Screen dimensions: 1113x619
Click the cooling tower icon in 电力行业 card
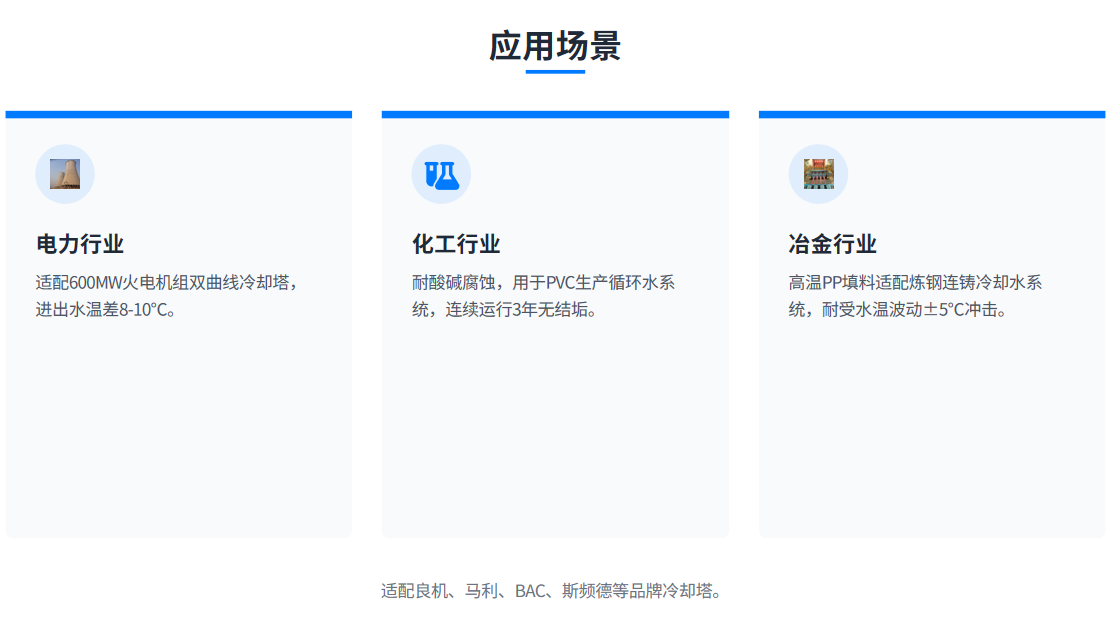(65, 174)
